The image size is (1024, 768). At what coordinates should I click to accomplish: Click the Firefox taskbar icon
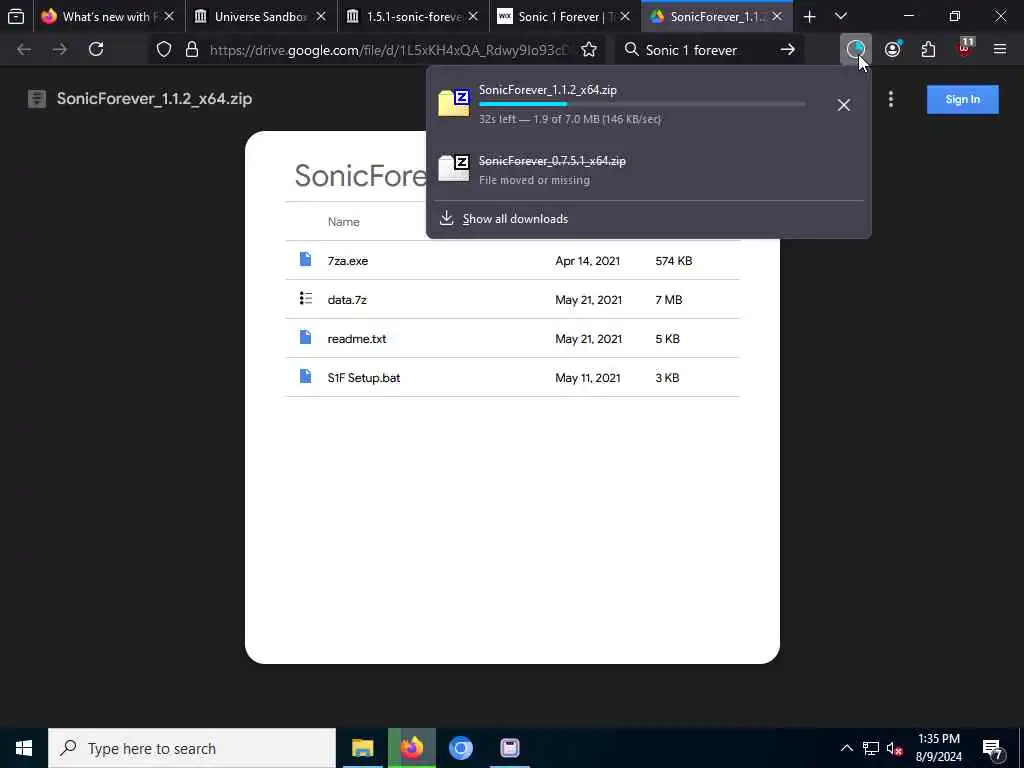(411, 748)
